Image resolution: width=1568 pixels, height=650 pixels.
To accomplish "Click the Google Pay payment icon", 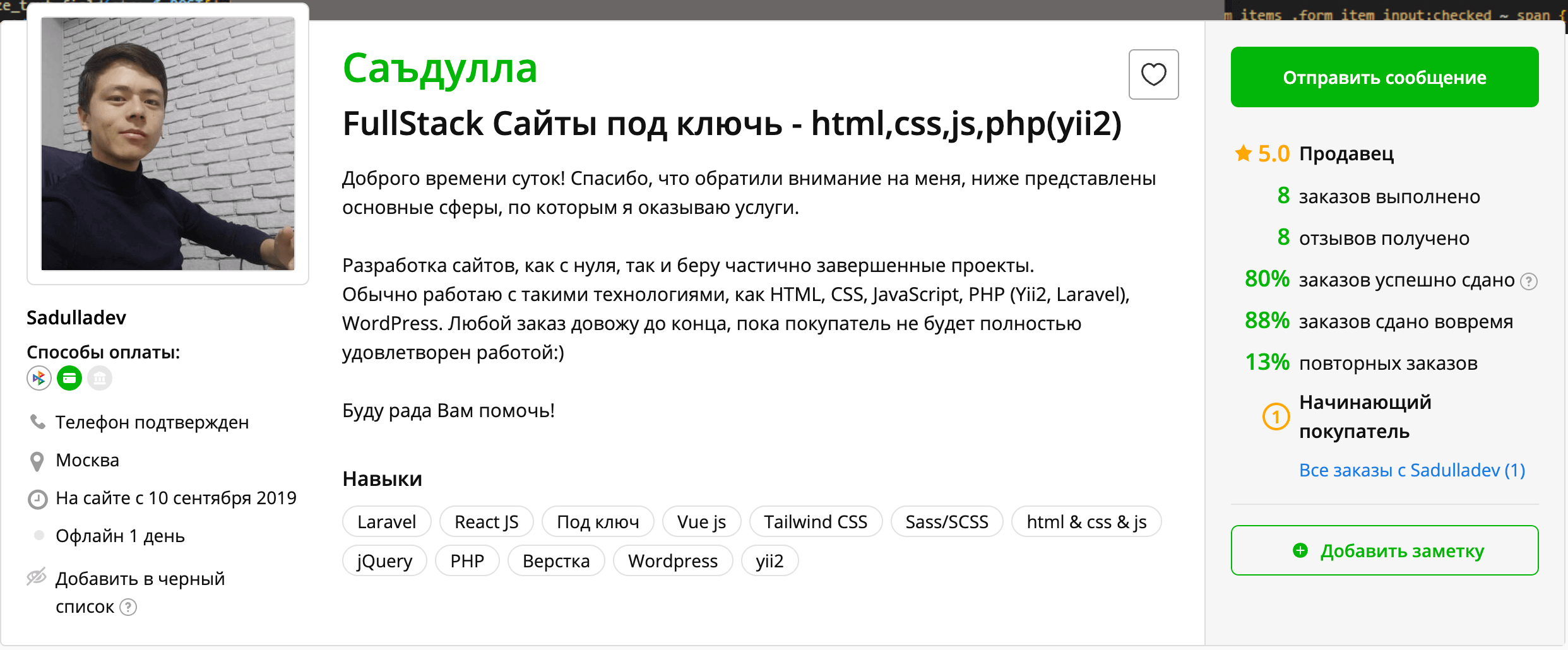I will tap(39, 378).
